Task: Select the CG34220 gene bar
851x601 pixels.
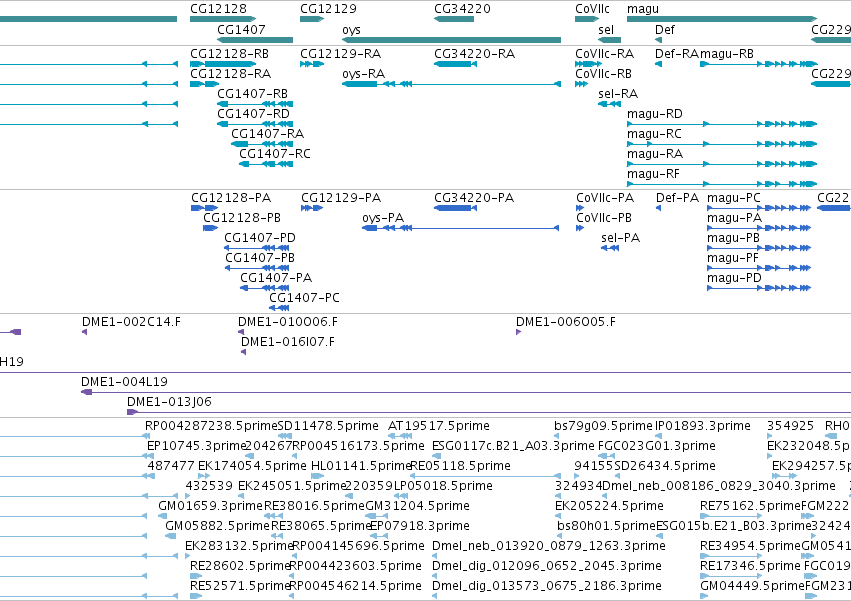Action: tap(454, 19)
